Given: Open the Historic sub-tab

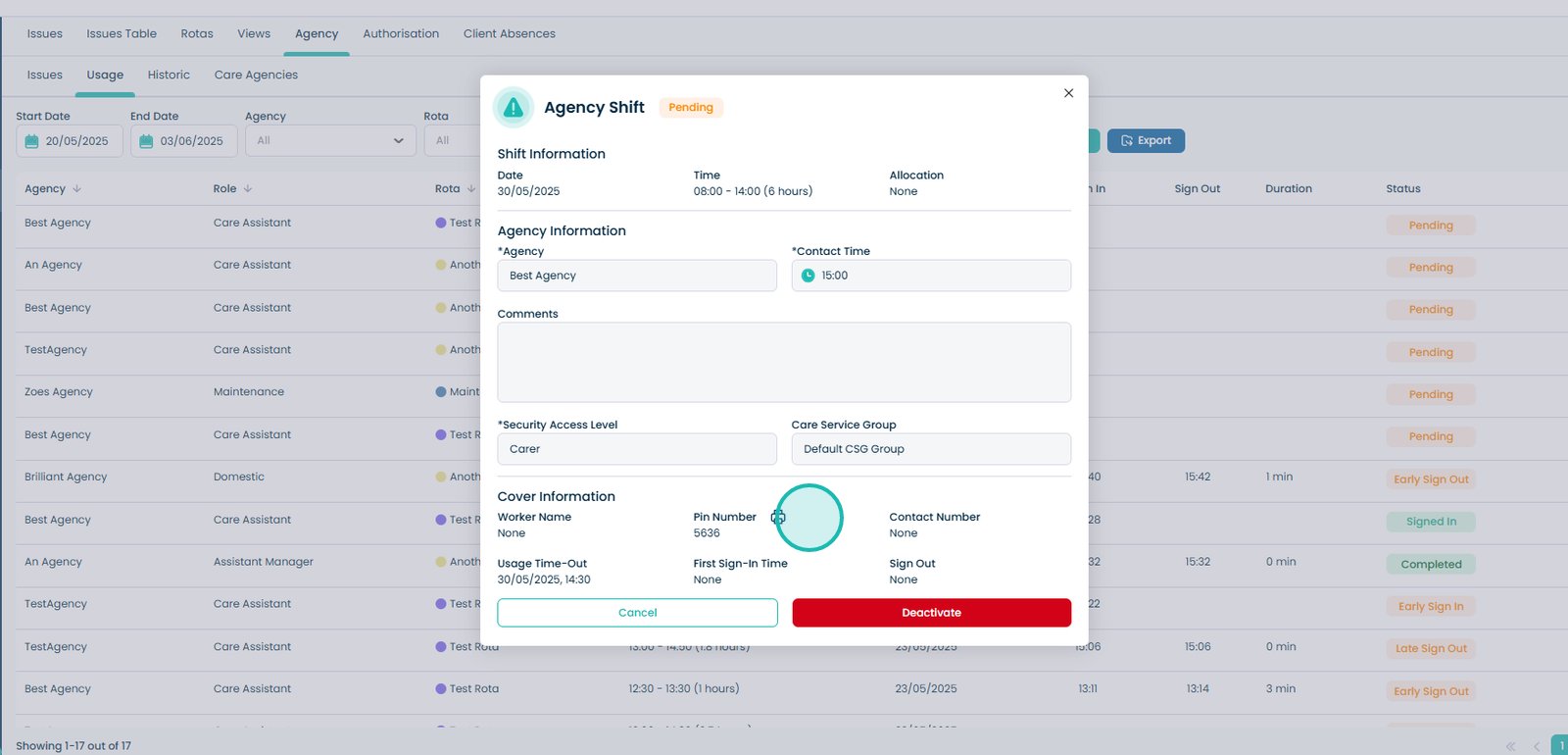Looking at the screenshot, I should tap(169, 75).
